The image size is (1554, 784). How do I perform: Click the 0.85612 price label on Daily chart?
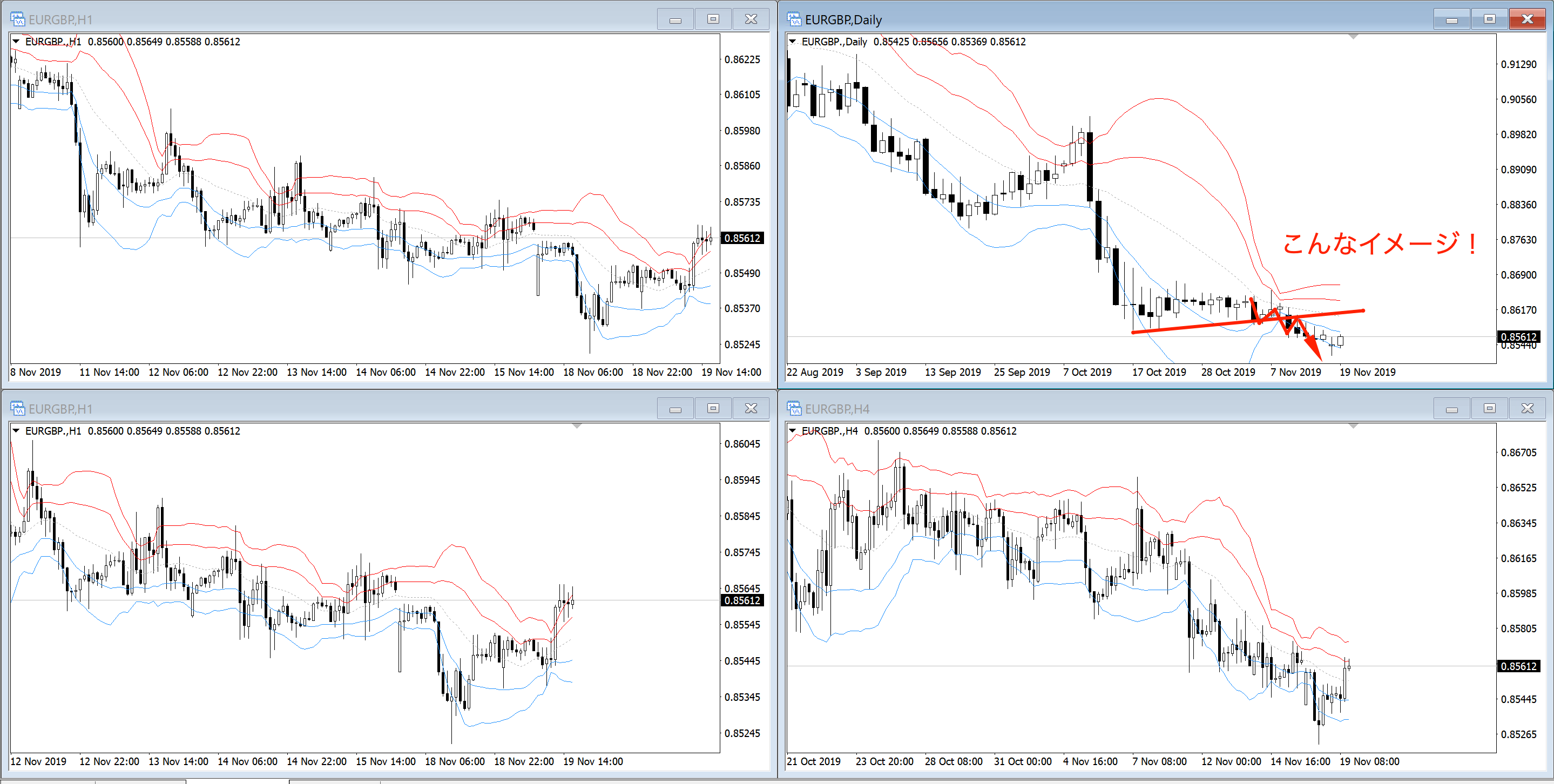(1518, 336)
